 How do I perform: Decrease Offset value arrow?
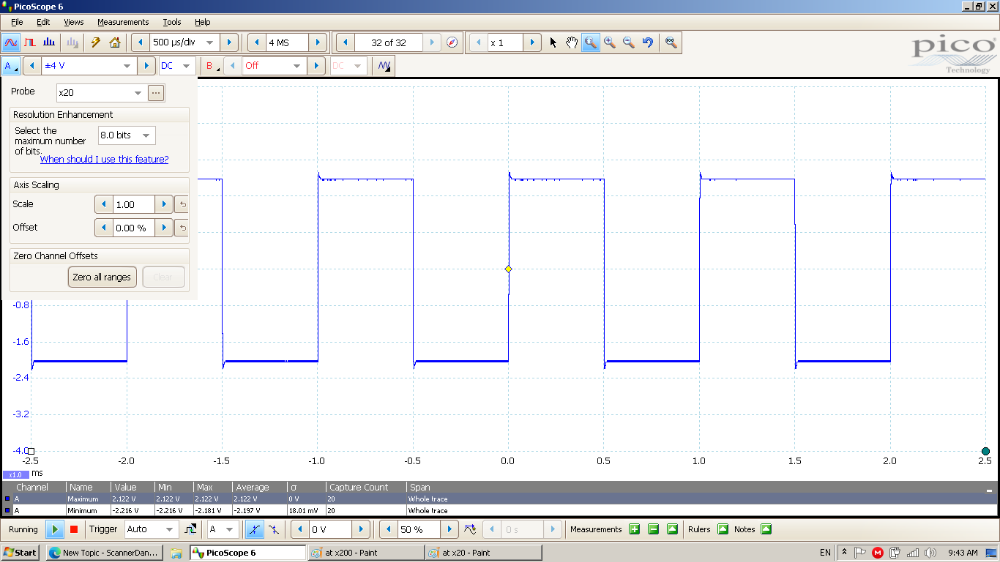pos(104,228)
